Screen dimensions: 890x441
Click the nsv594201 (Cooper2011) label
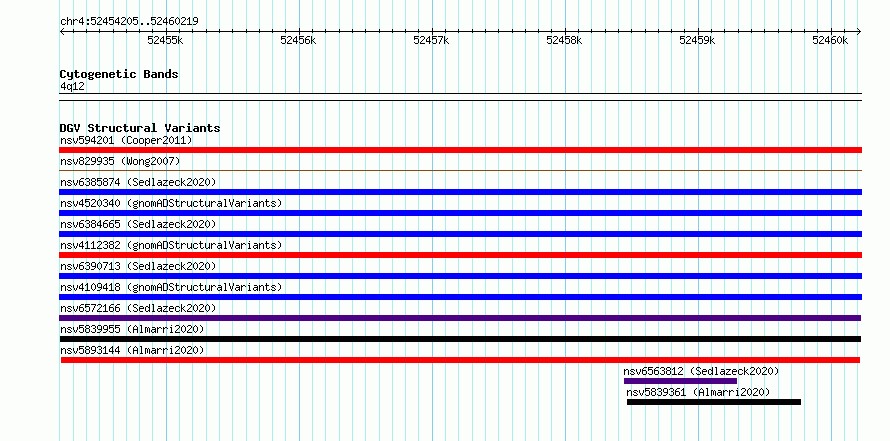point(126,140)
